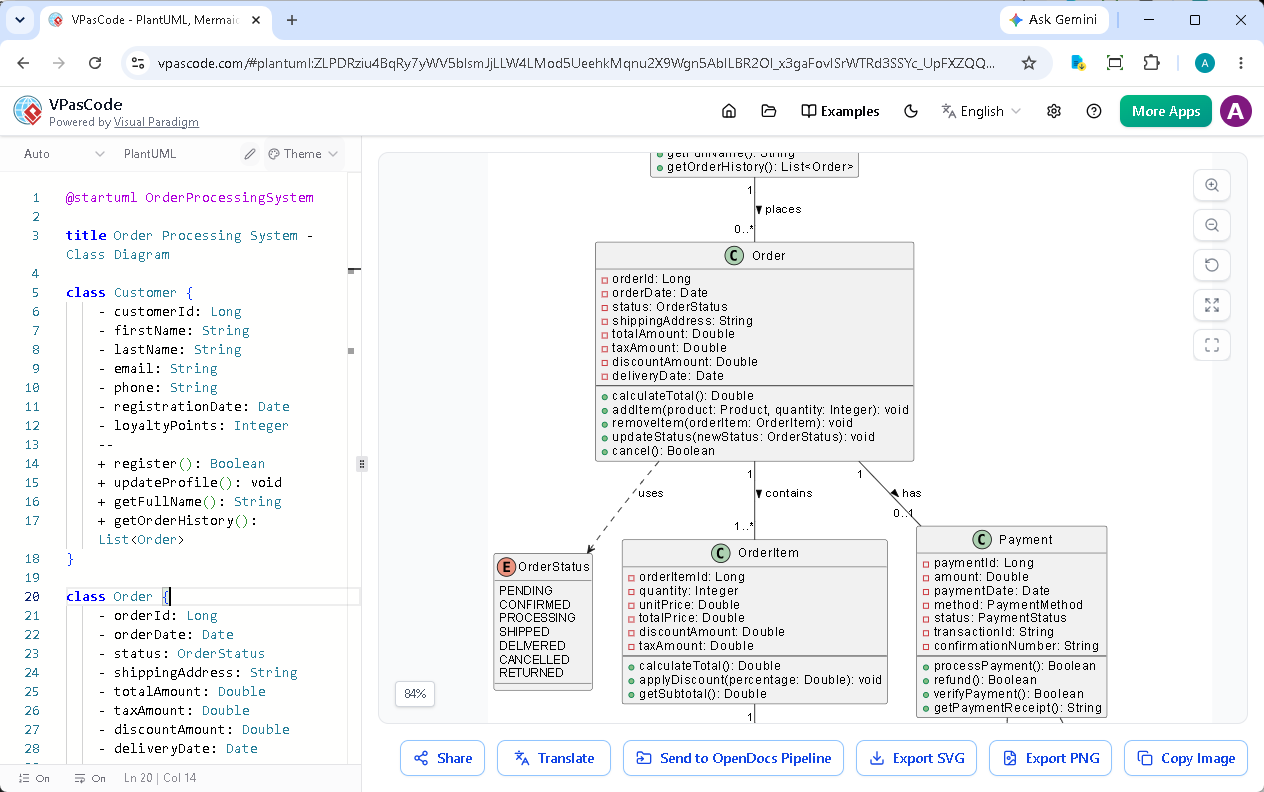View site information icon in address bar
The width and height of the screenshot is (1264, 792).
pos(139,63)
